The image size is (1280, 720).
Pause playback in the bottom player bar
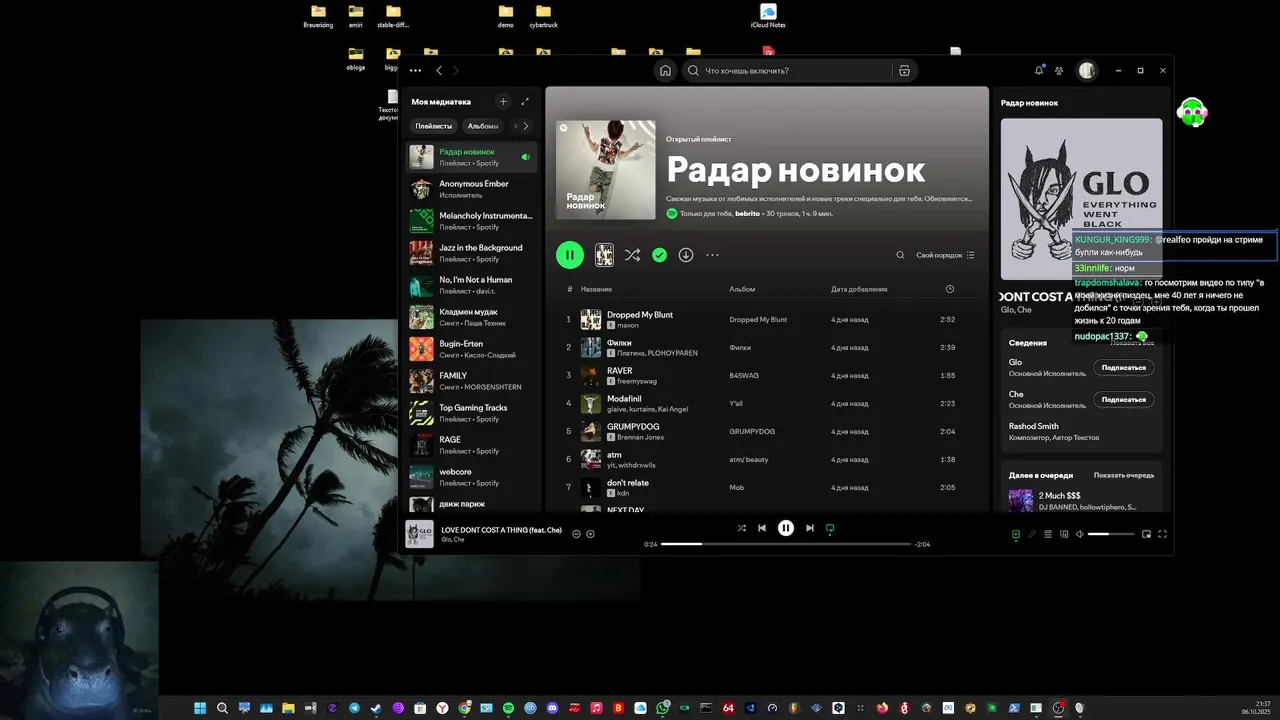point(786,528)
